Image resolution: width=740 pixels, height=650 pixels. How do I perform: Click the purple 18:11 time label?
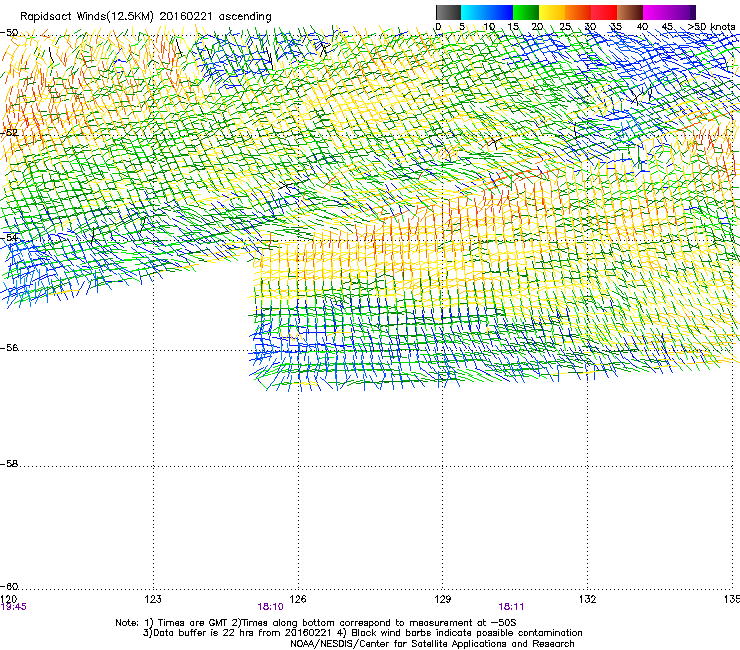pyautogui.click(x=511, y=607)
